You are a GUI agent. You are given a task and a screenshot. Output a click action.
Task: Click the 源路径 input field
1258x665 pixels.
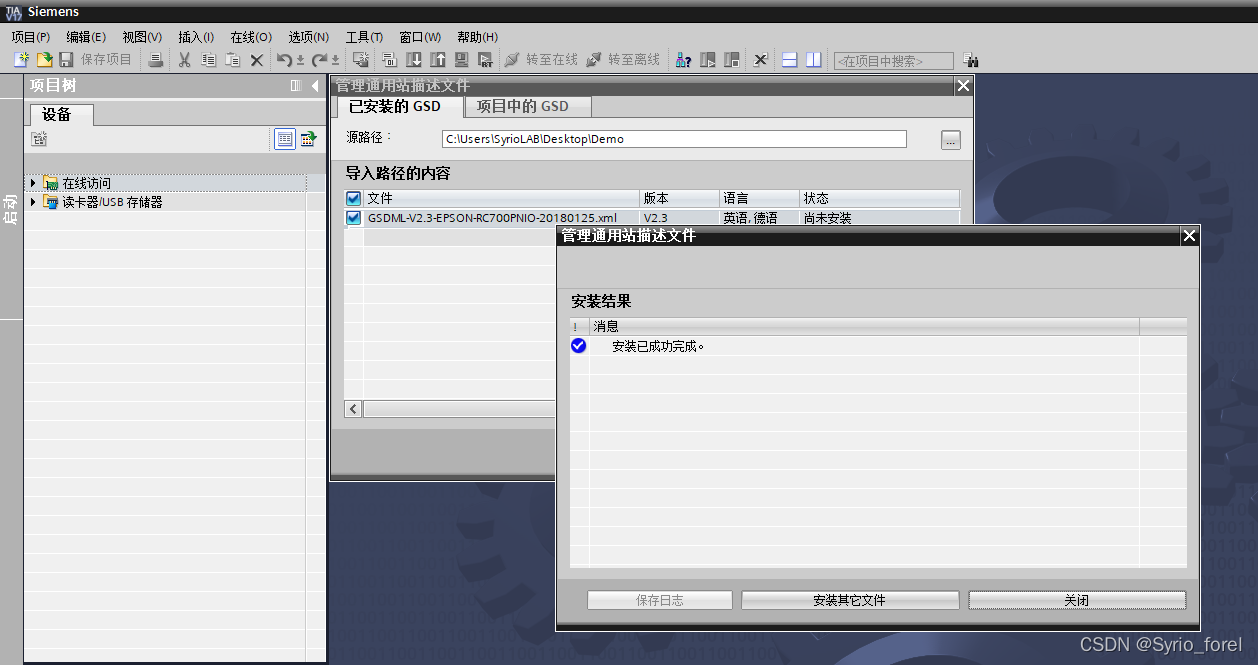tap(675, 139)
